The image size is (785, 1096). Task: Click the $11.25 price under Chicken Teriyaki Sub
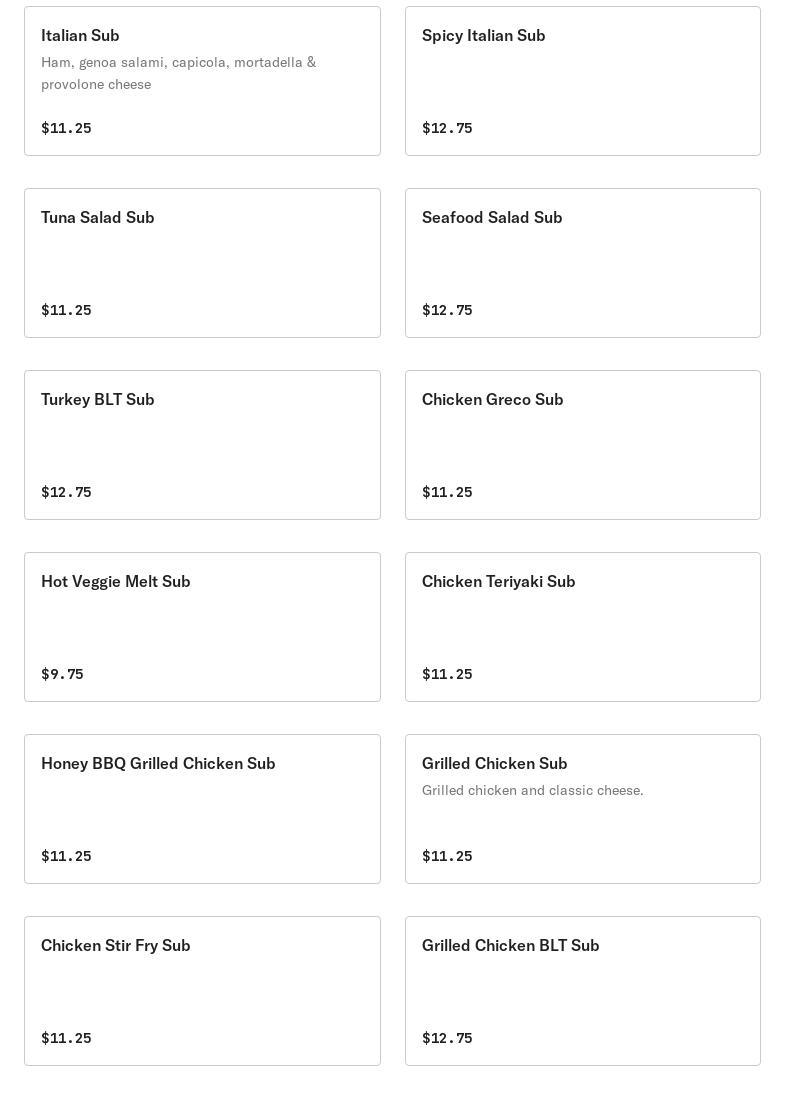click(447, 674)
